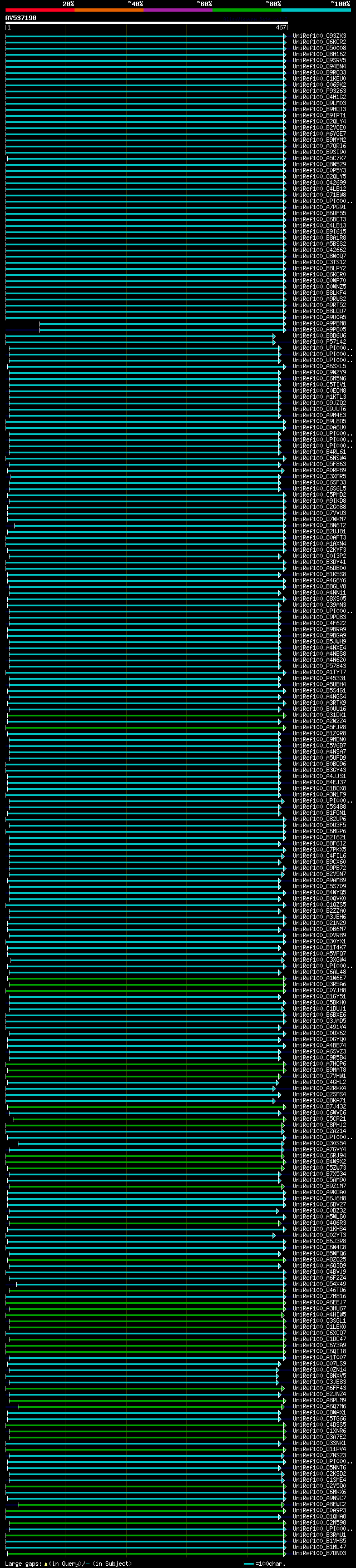Image resolution: width=356 pixels, height=1568 pixels.
Task: Click the 467 query end label
Action: tap(280, 27)
